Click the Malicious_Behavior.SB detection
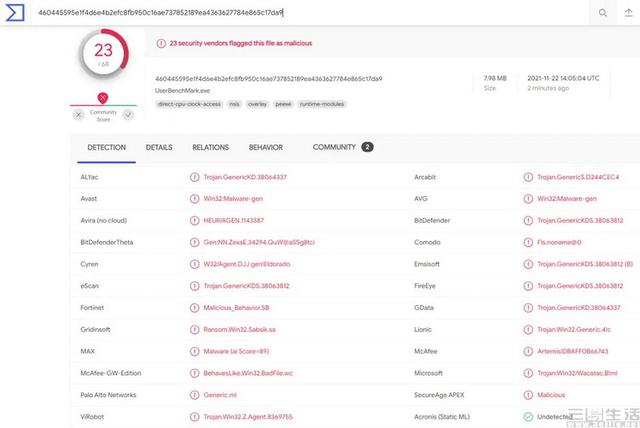Image resolution: width=640 pixels, height=428 pixels. tap(236, 308)
